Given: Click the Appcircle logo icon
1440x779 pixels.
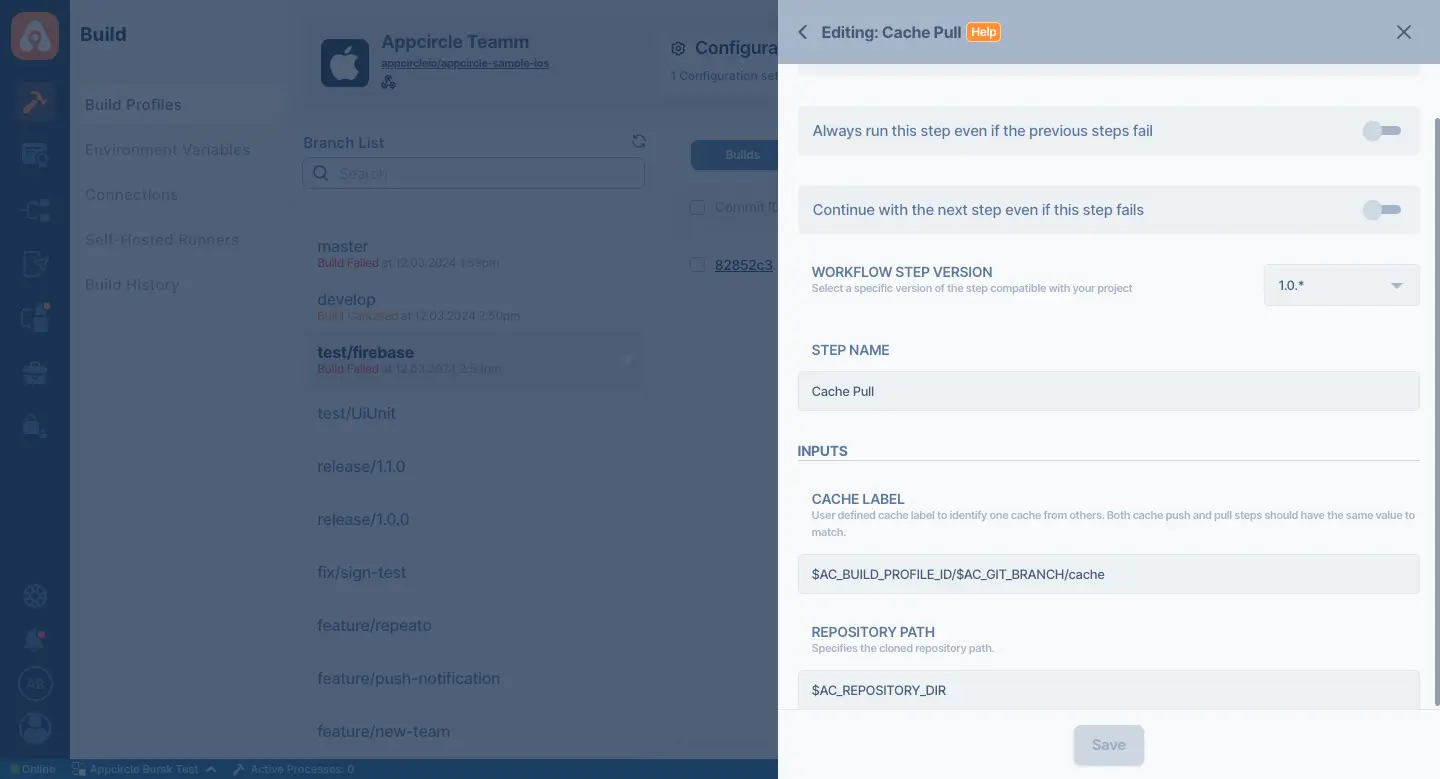Looking at the screenshot, I should tap(35, 35).
